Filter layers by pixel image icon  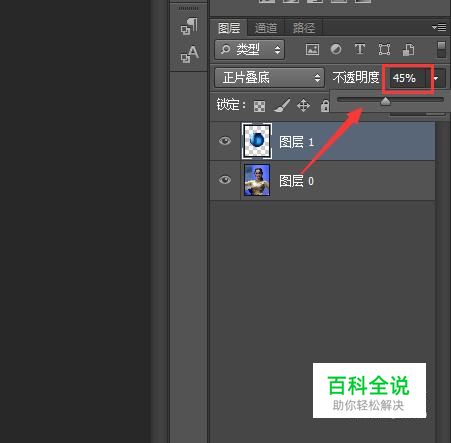312,50
